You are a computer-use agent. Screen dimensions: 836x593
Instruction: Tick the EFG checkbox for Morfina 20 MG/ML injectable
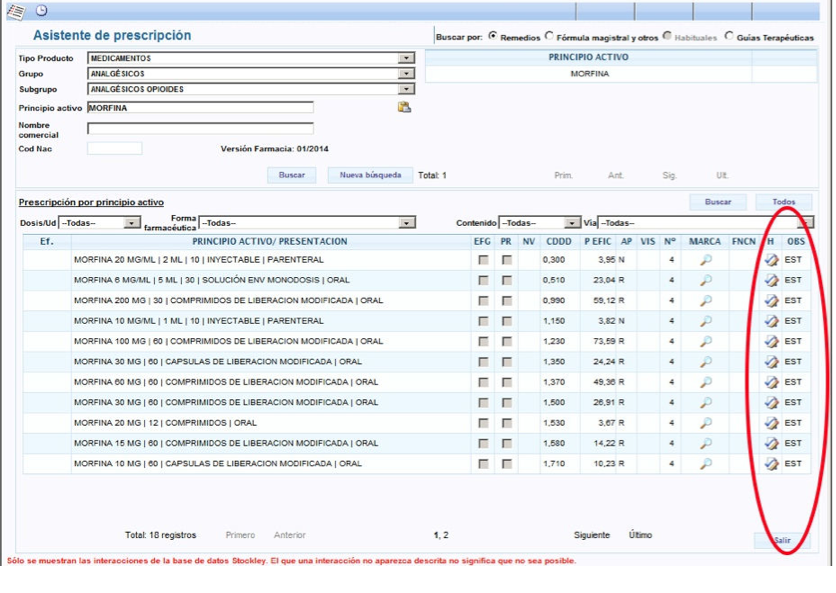coord(484,260)
